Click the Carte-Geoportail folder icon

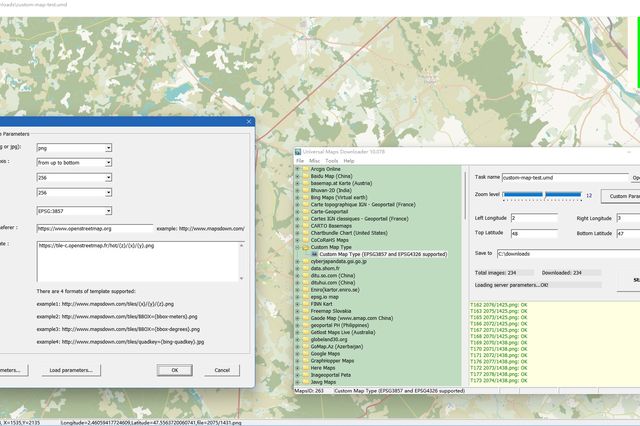pos(306,212)
